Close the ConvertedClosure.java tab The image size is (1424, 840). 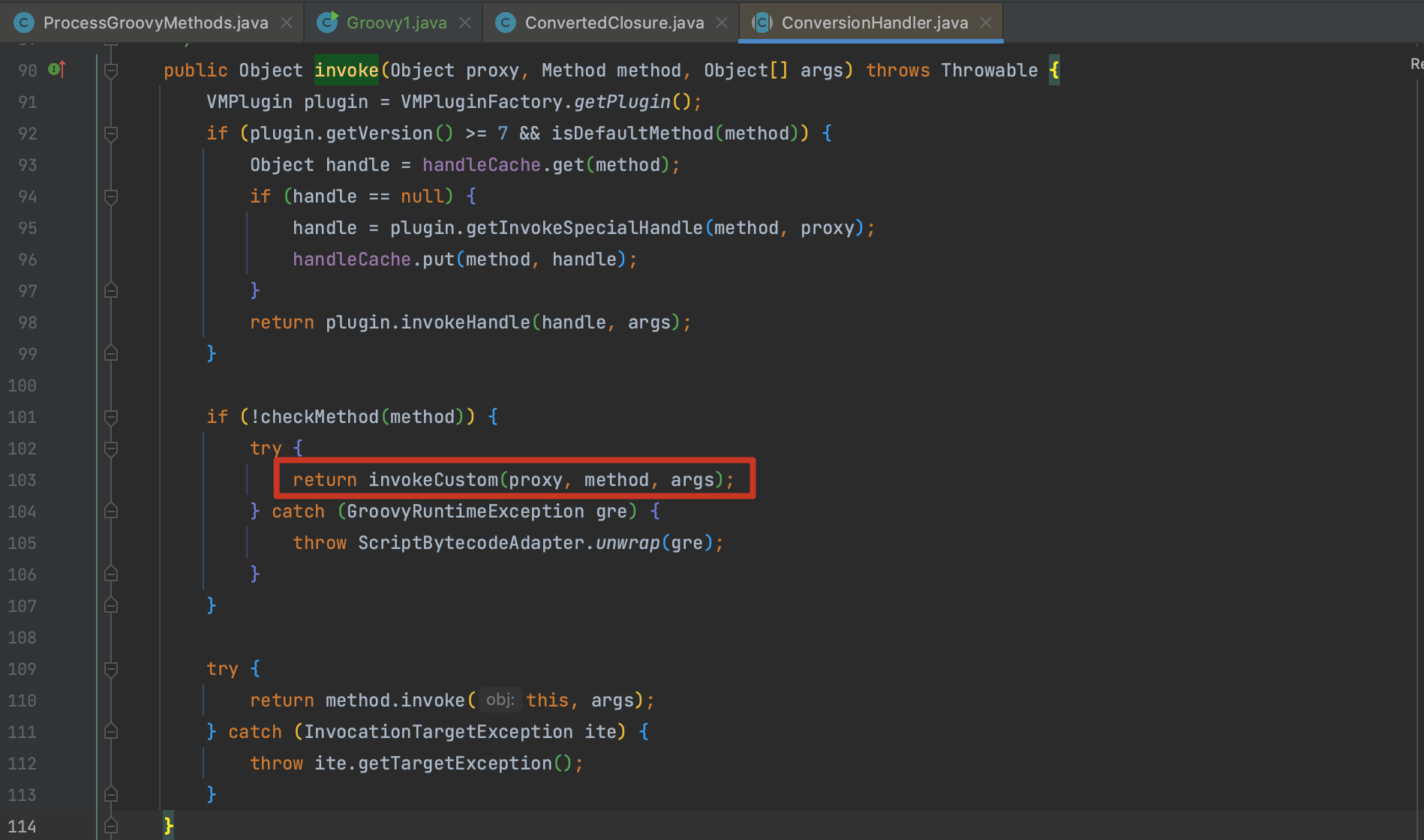[x=722, y=22]
